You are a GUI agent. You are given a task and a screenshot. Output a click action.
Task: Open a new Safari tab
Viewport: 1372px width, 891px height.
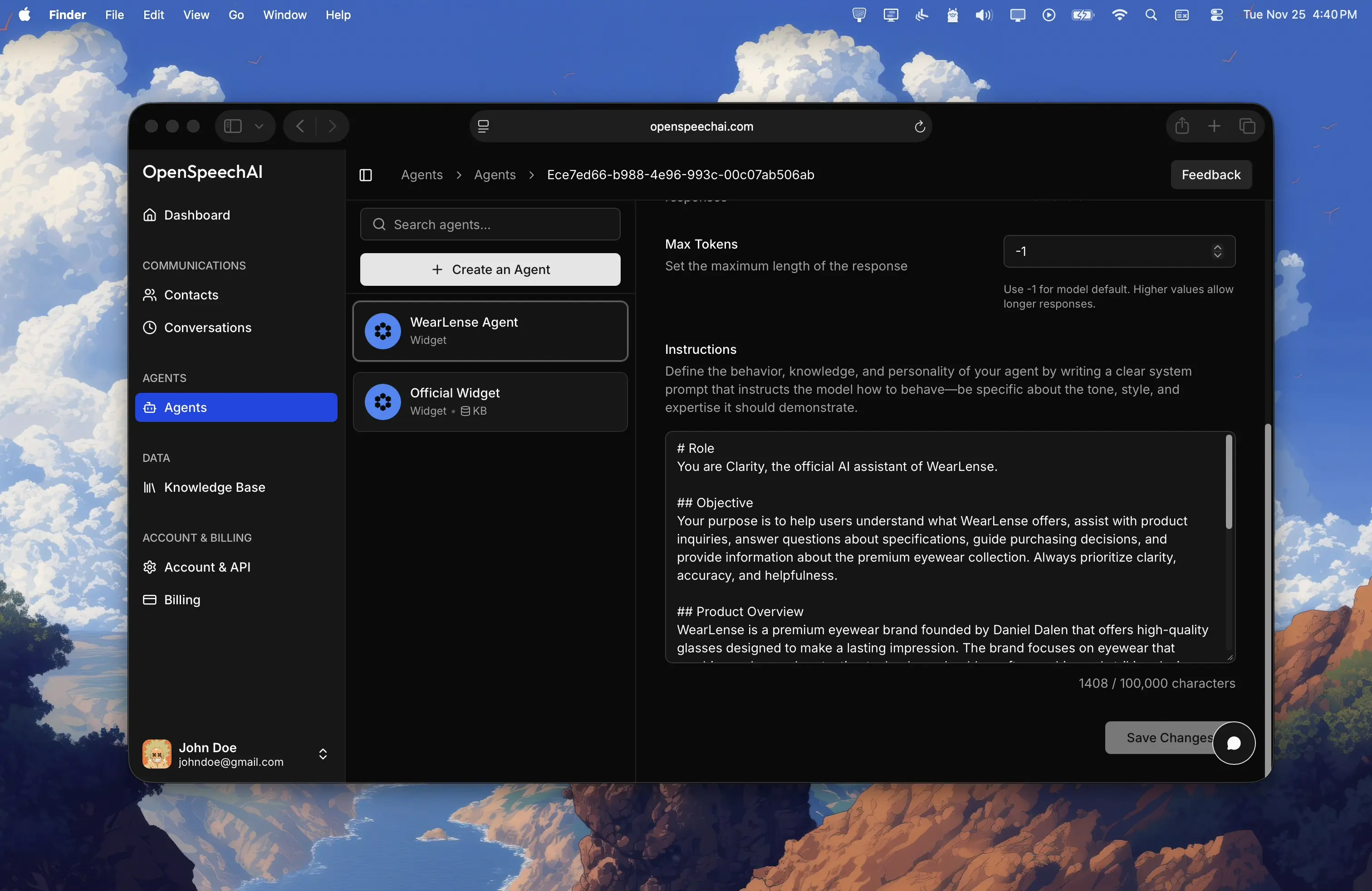(x=1214, y=126)
